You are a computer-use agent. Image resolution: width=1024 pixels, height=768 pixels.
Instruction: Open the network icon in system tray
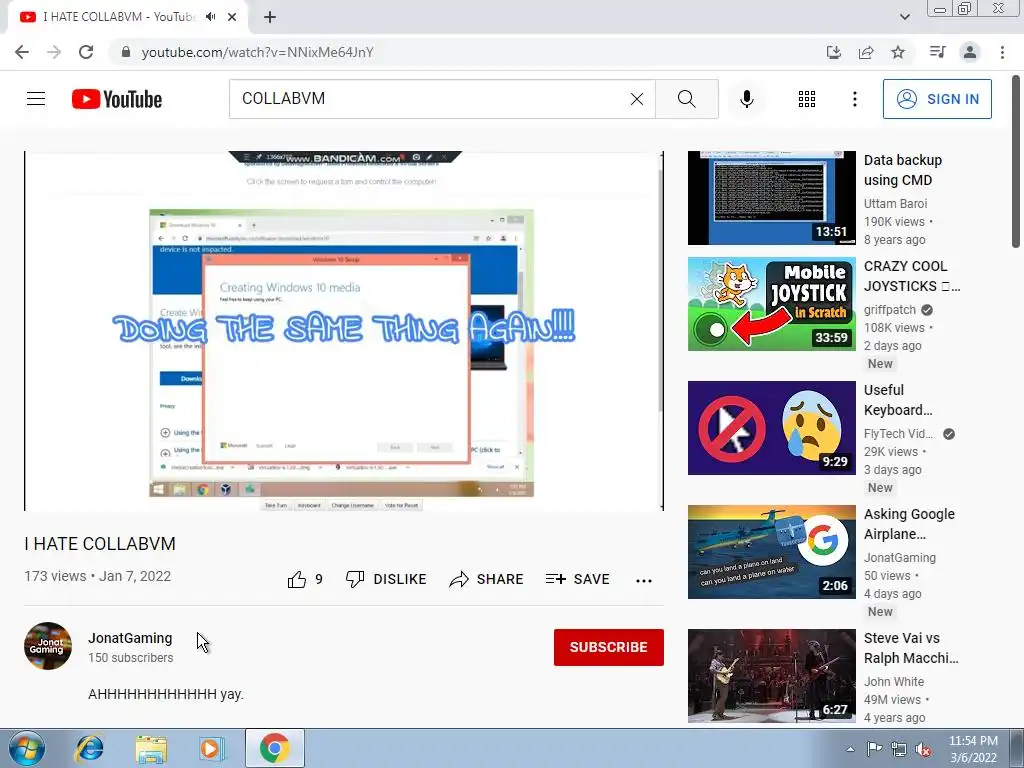click(x=899, y=749)
